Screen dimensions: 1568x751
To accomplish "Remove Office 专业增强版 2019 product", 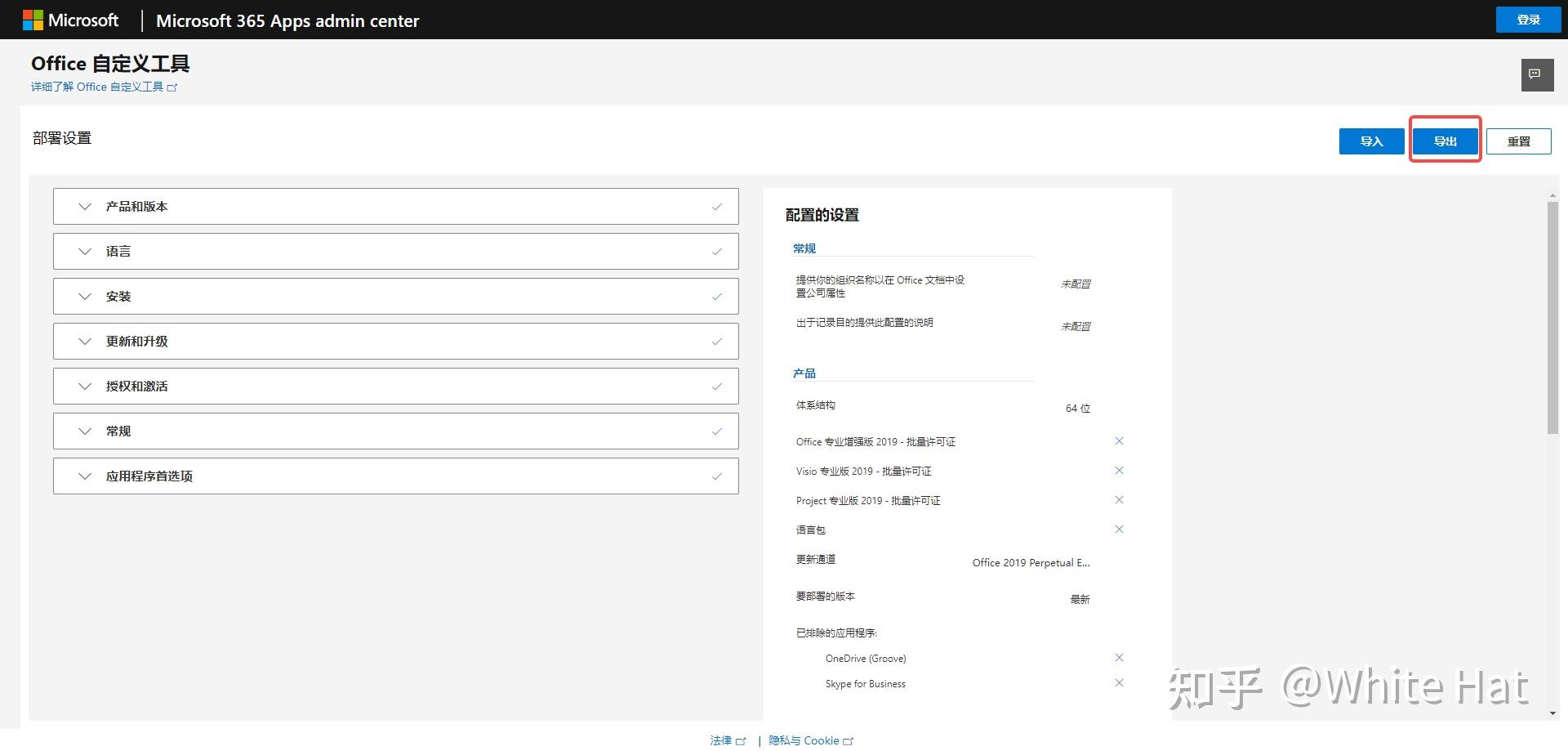I will pyautogui.click(x=1119, y=441).
